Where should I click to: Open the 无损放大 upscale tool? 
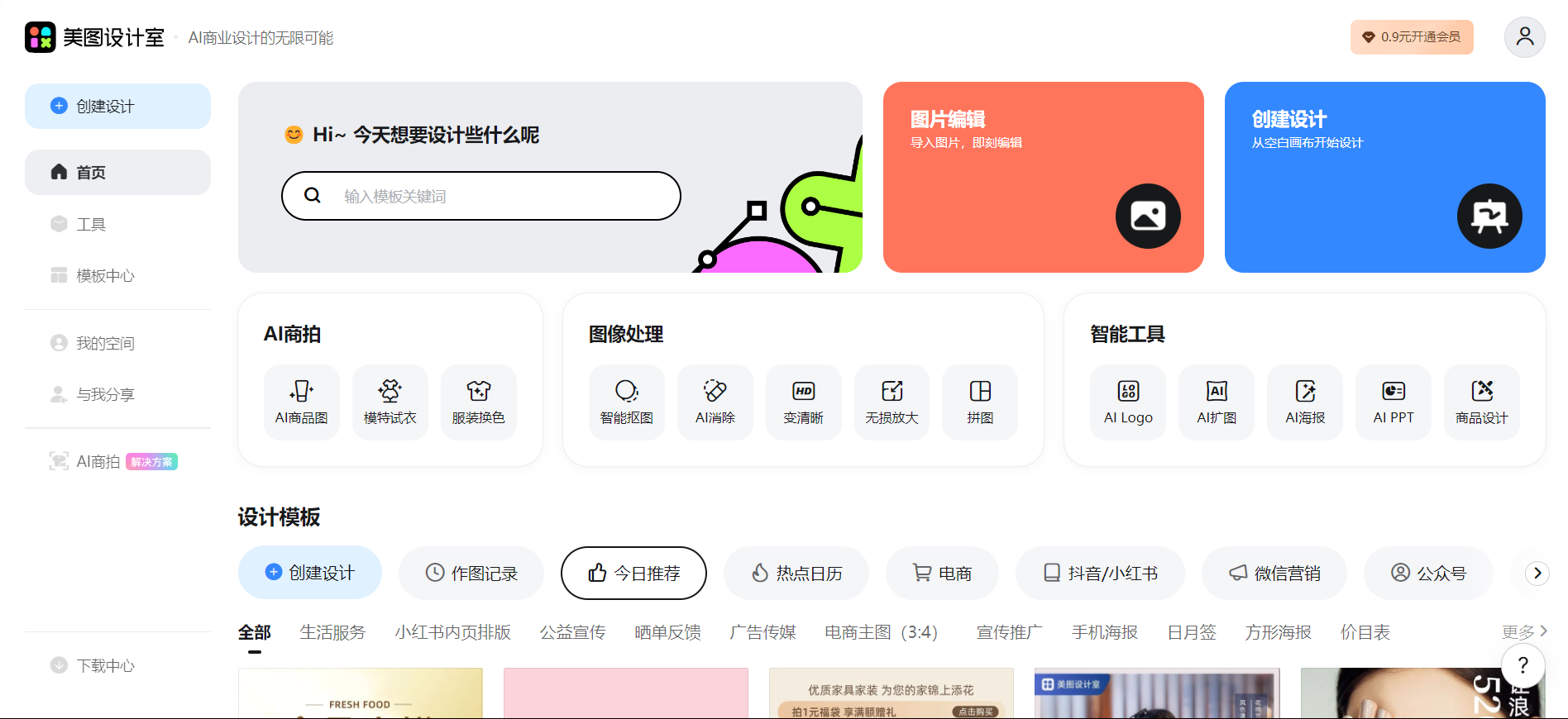click(892, 402)
